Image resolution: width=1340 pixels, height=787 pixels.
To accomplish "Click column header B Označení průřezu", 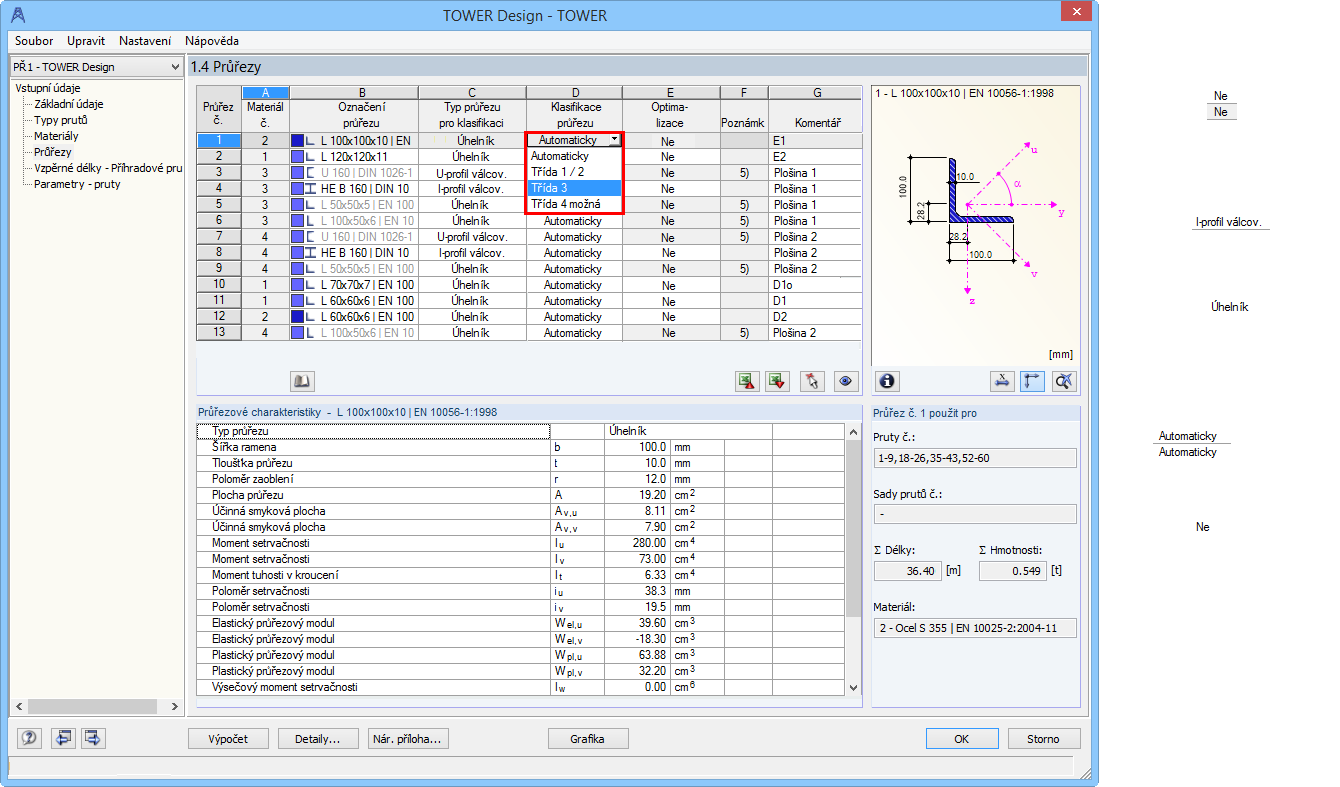I will [x=354, y=106].
